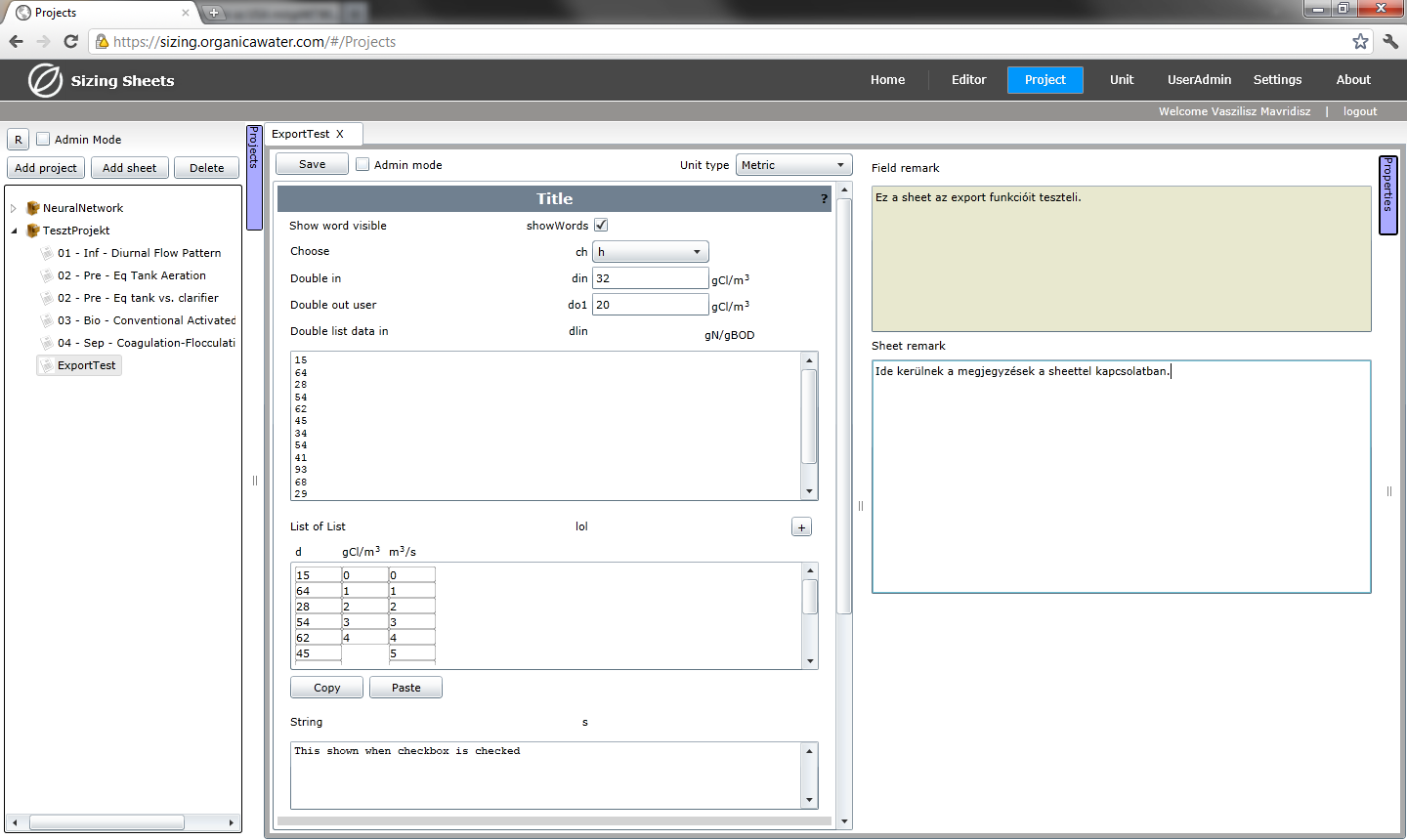Open a new browser tab

[214, 13]
